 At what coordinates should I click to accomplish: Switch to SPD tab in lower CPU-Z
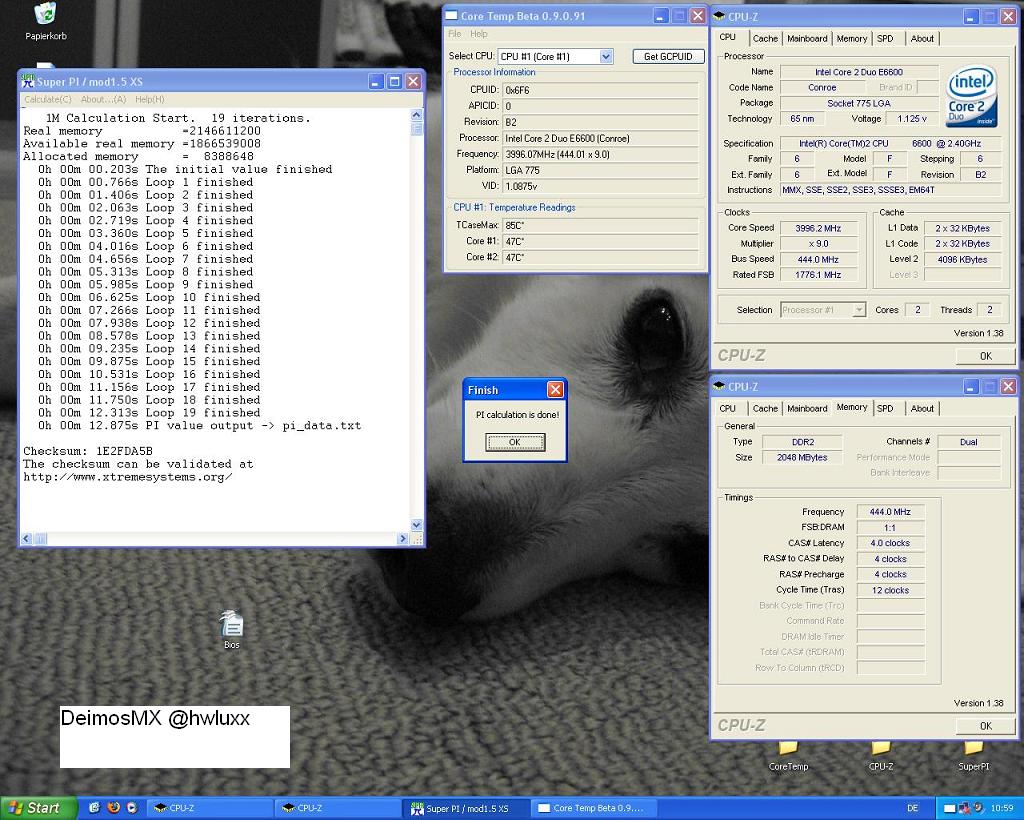click(885, 409)
